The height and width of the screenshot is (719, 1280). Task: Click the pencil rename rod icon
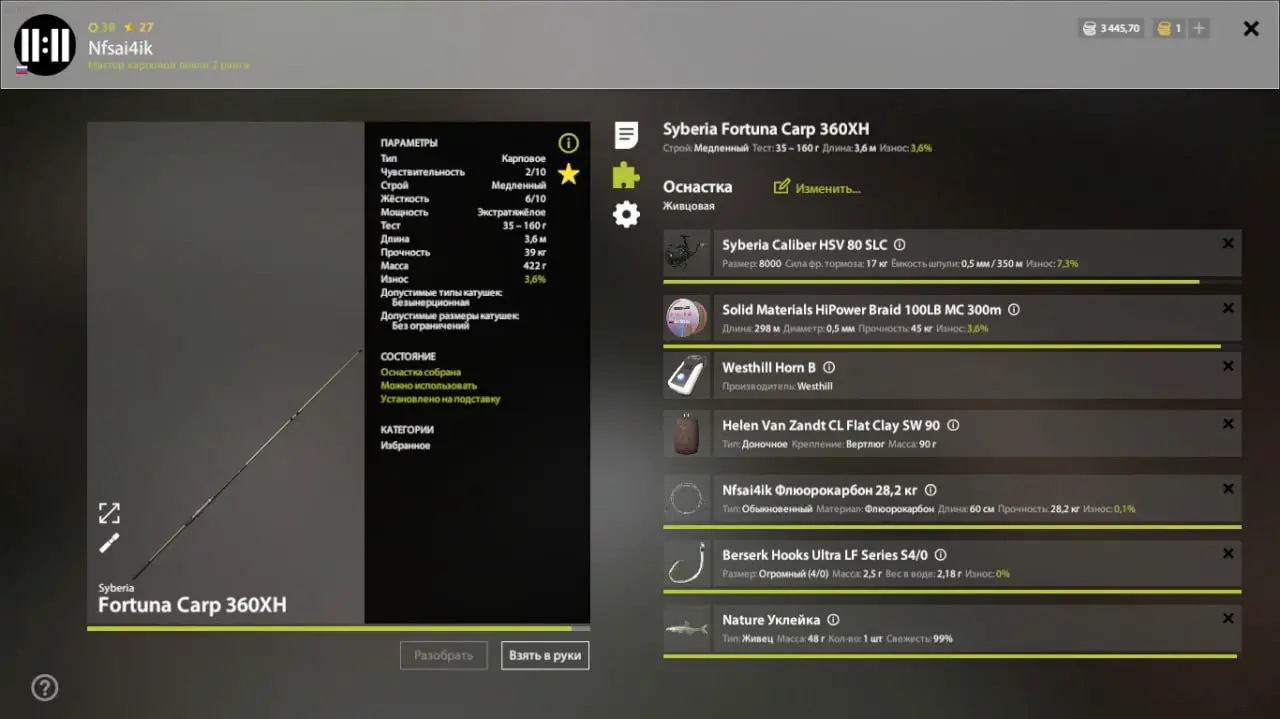[x=109, y=543]
